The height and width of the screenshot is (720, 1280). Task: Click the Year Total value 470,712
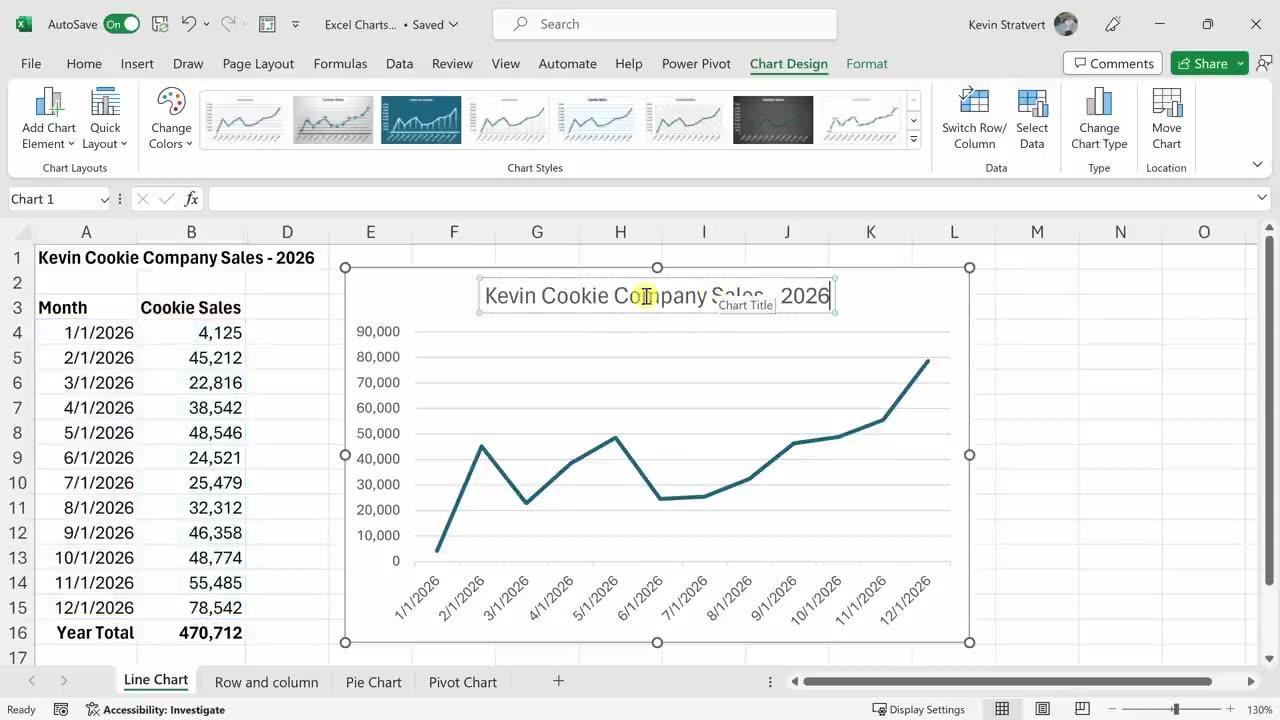click(191, 632)
